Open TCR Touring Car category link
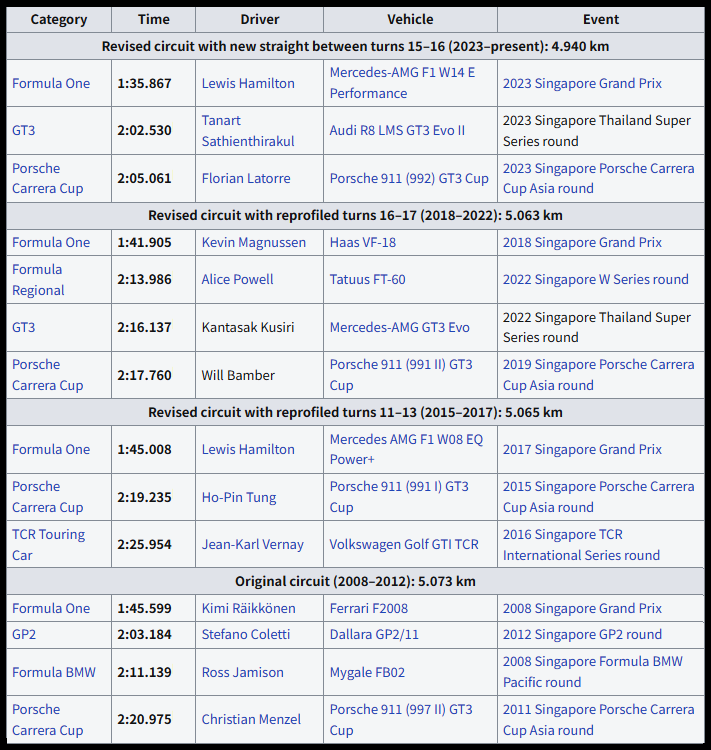The image size is (711, 750). (48, 544)
